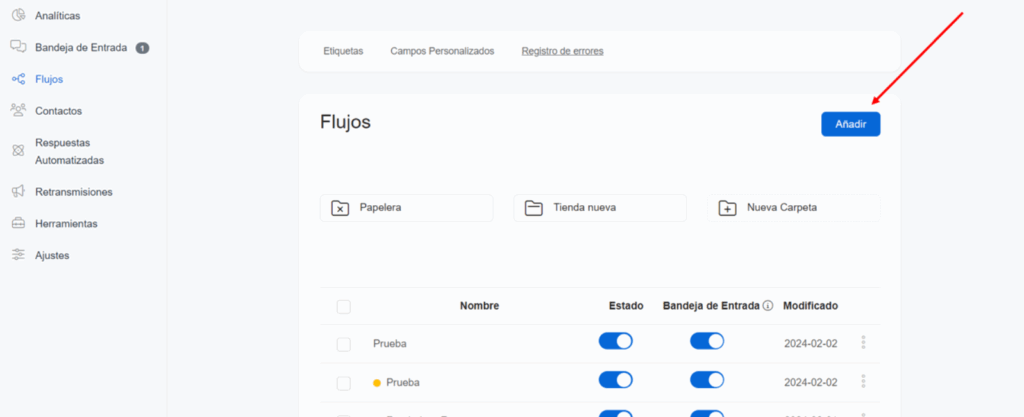
Task: Open Contactos people icon in sidebar
Action: (18, 111)
